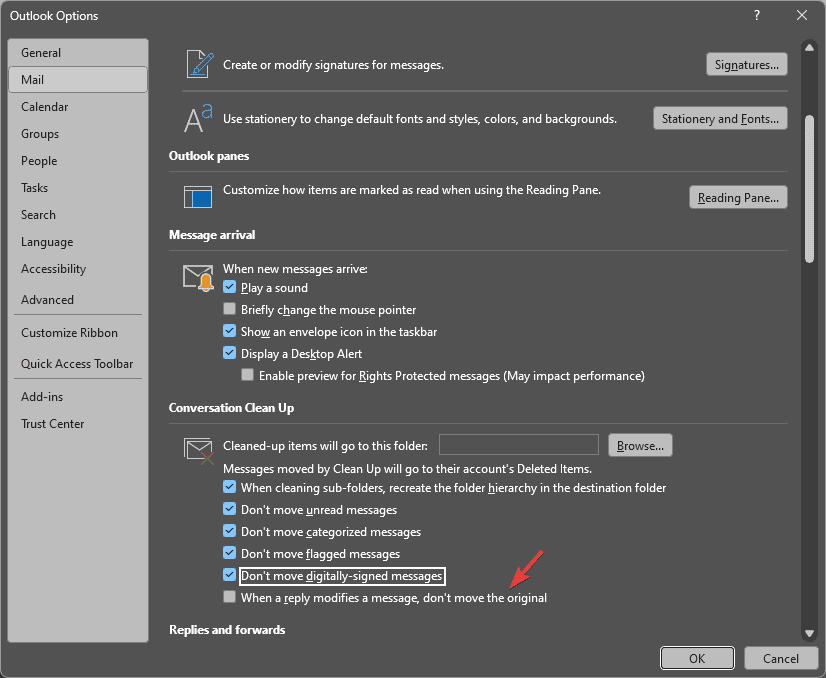This screenshot has width=826, height=678.
Task: Click the scroll down arrow
Action: tap(809, 633)
